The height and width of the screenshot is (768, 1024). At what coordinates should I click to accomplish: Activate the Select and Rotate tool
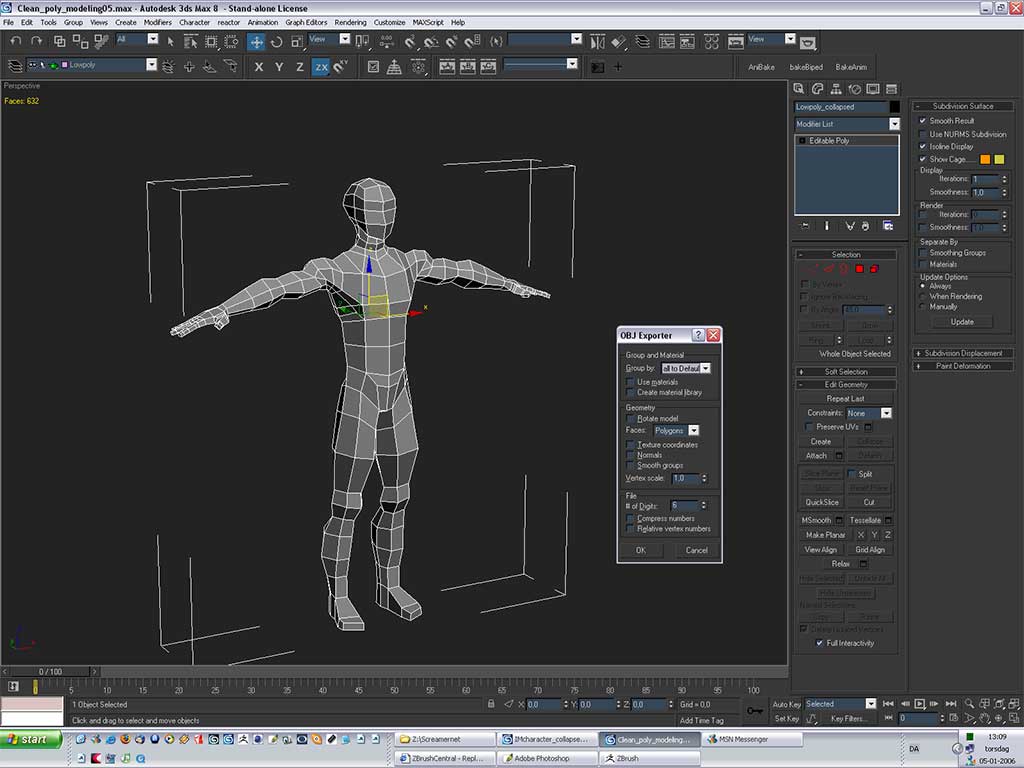277,42
